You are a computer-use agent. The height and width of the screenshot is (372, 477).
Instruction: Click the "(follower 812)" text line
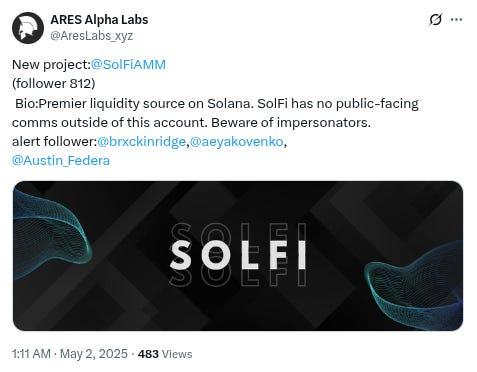[x=54, y=83]
